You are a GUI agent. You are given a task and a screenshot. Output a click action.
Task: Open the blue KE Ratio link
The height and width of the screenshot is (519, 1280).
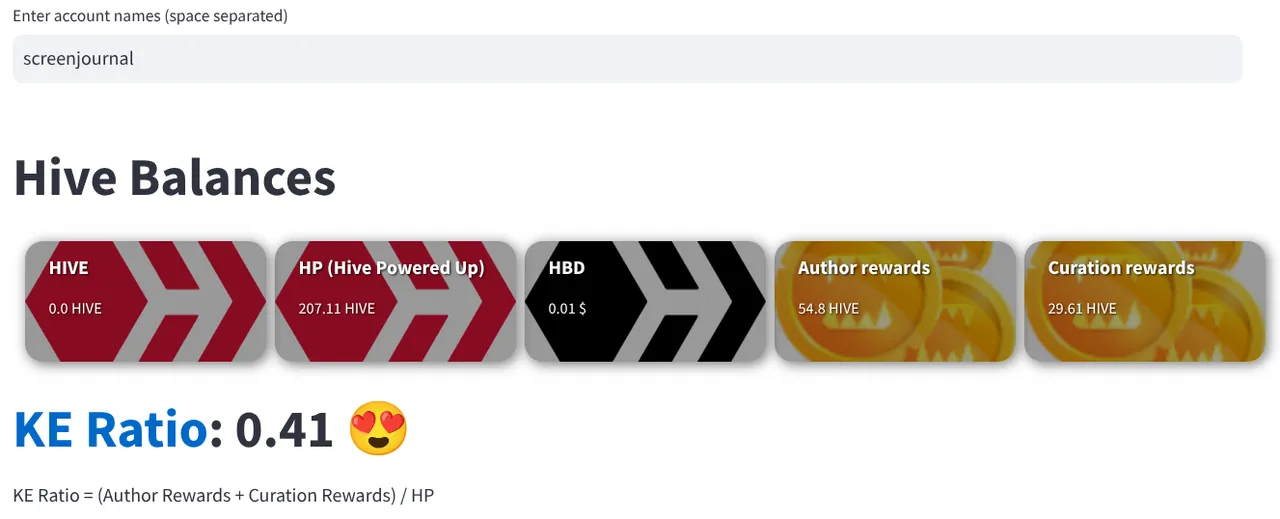[110, 430]
